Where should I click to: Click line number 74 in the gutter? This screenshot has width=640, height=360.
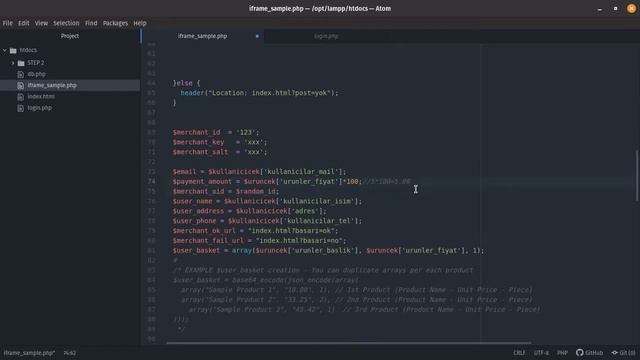coord(151,181)
